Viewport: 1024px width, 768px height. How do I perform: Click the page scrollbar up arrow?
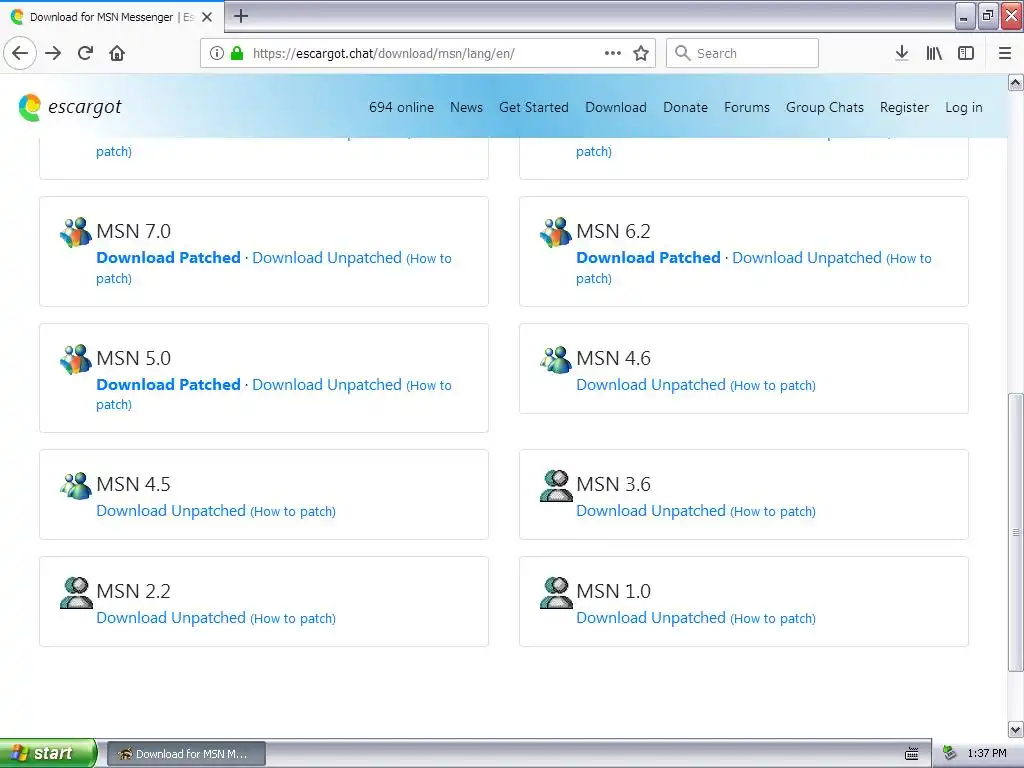pos(1016,83)
